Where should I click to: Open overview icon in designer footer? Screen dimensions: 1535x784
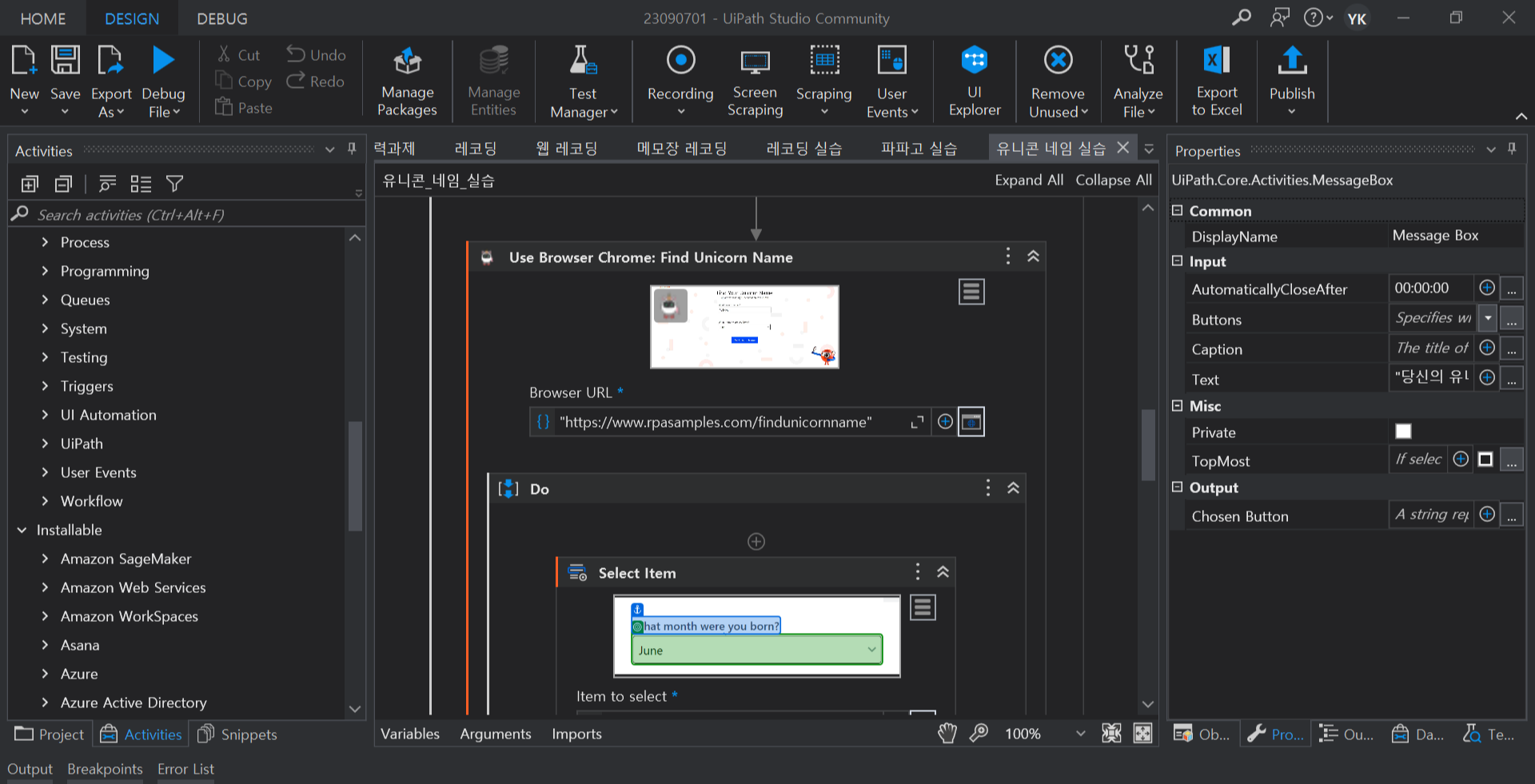coord(1143,734)
